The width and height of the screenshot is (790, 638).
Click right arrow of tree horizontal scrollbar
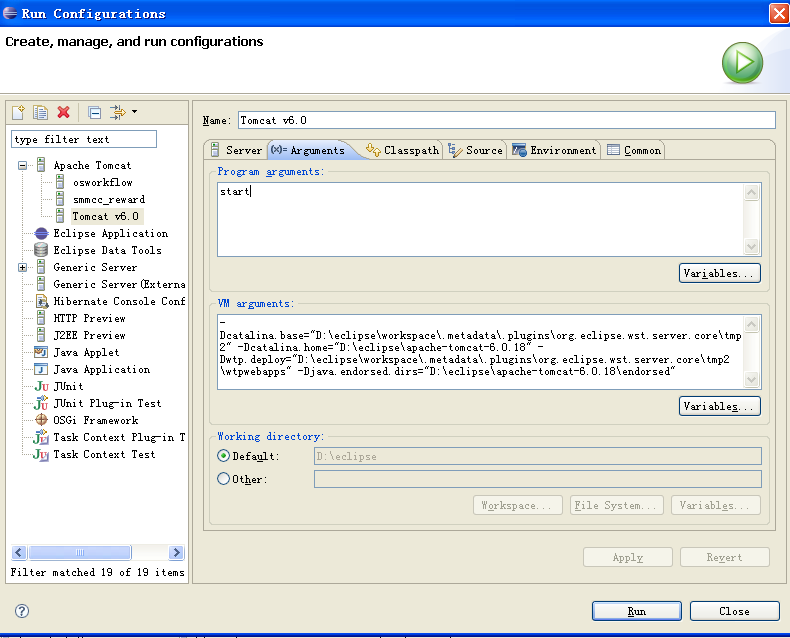[x=176, y=552]
